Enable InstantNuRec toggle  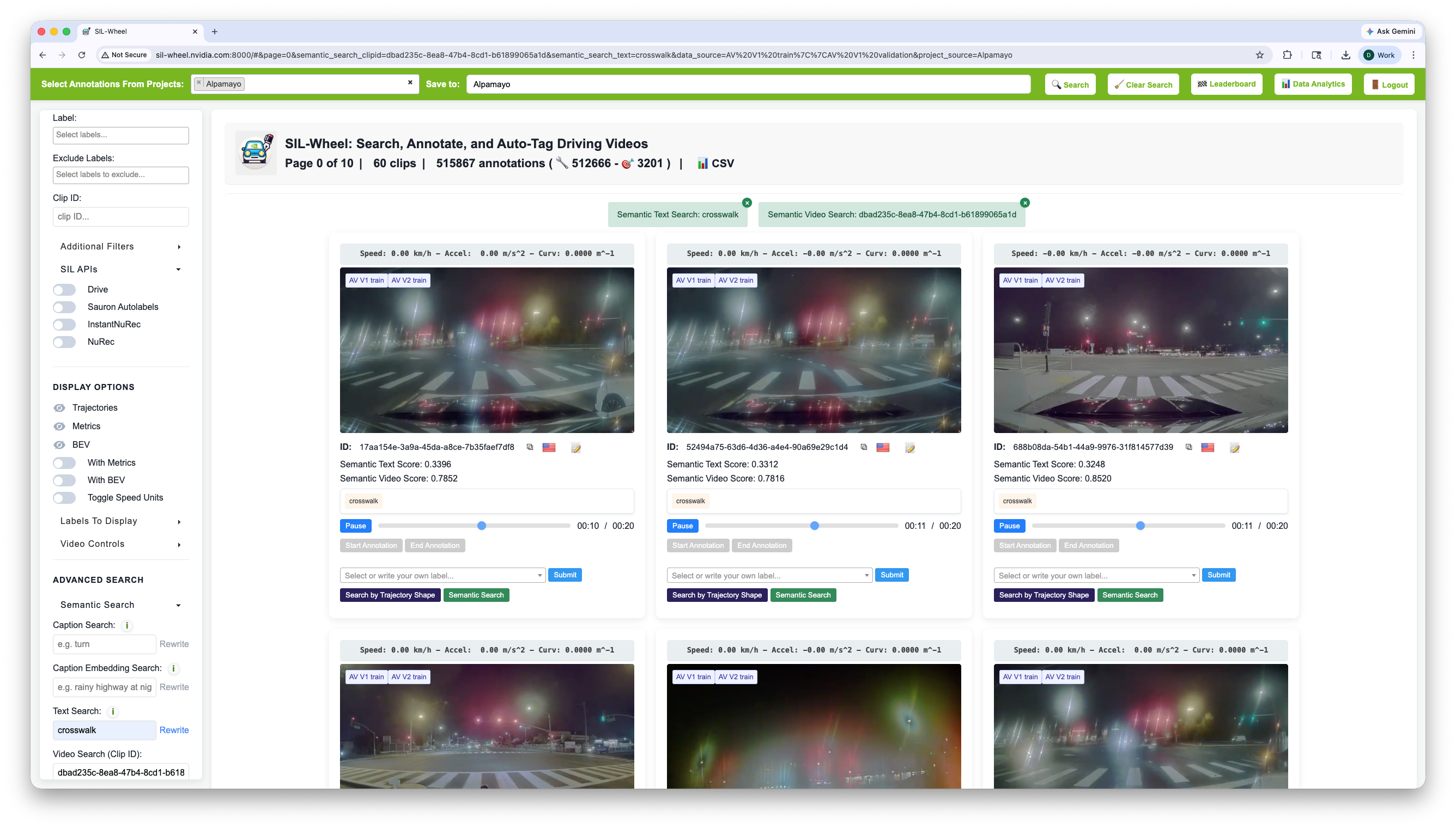(x=64, y=325)
